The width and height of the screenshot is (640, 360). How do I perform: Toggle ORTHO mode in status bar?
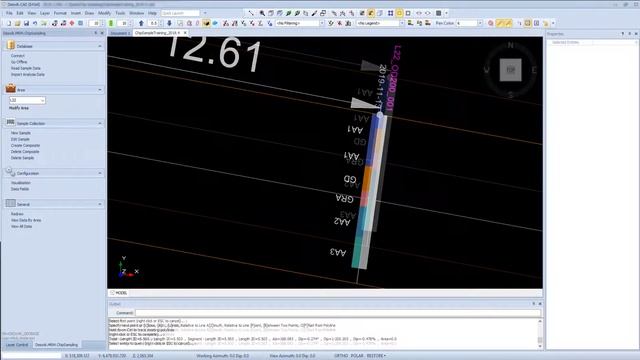341,356
